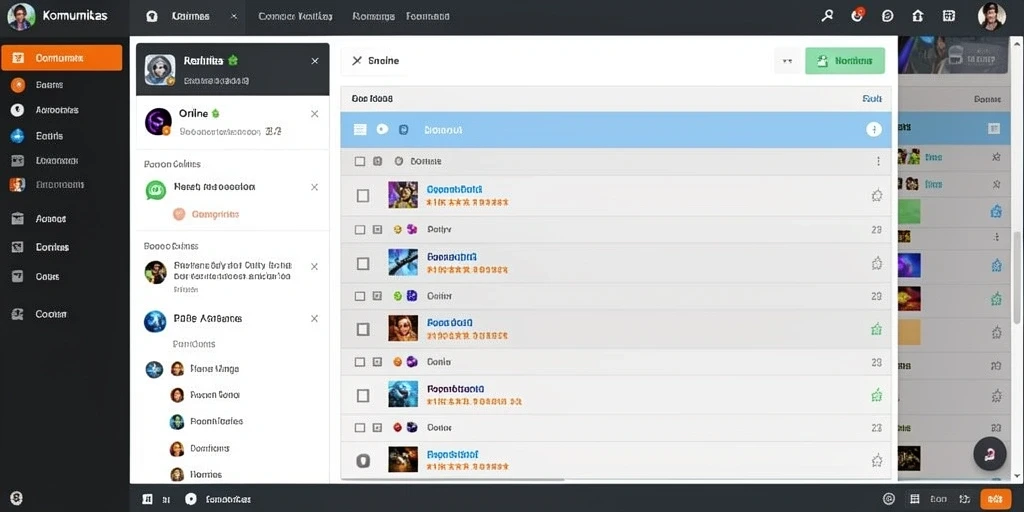Tick the checkbox beside blue creature thumbnail
Viewport: 1024px width, 512px height.
click(x=363, y=396)
